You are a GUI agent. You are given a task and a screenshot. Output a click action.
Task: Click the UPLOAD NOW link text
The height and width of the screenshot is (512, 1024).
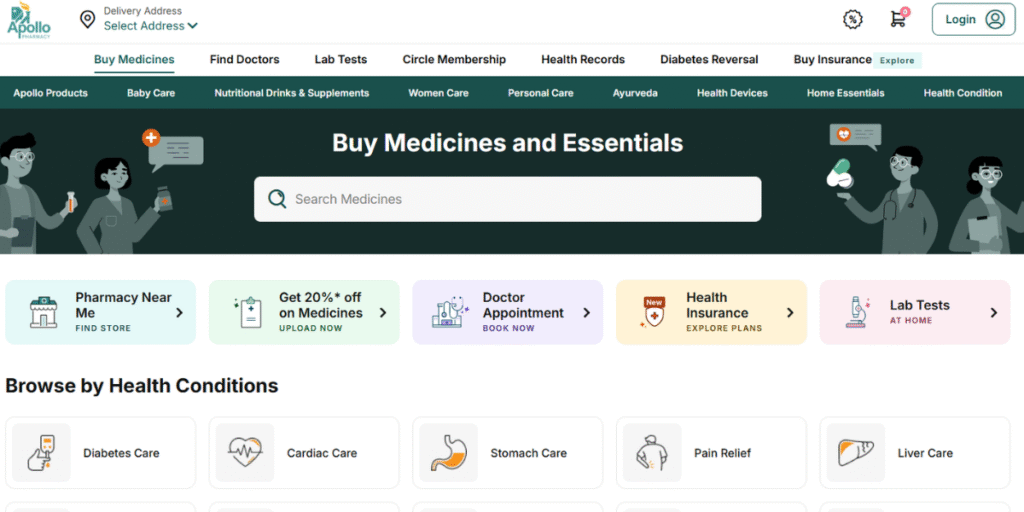click(311, 328)
